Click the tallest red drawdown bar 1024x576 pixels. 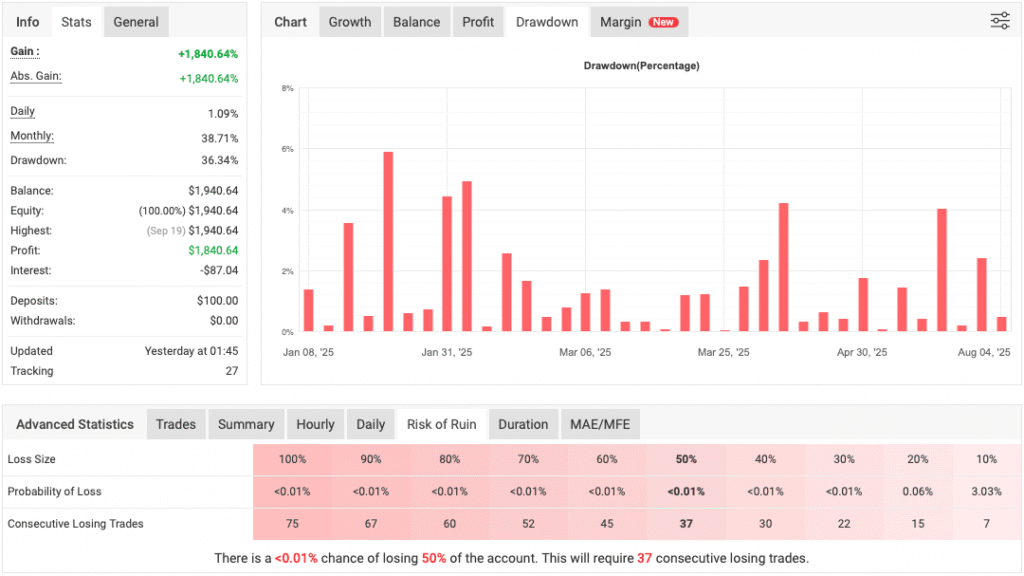tap(388, 241)
